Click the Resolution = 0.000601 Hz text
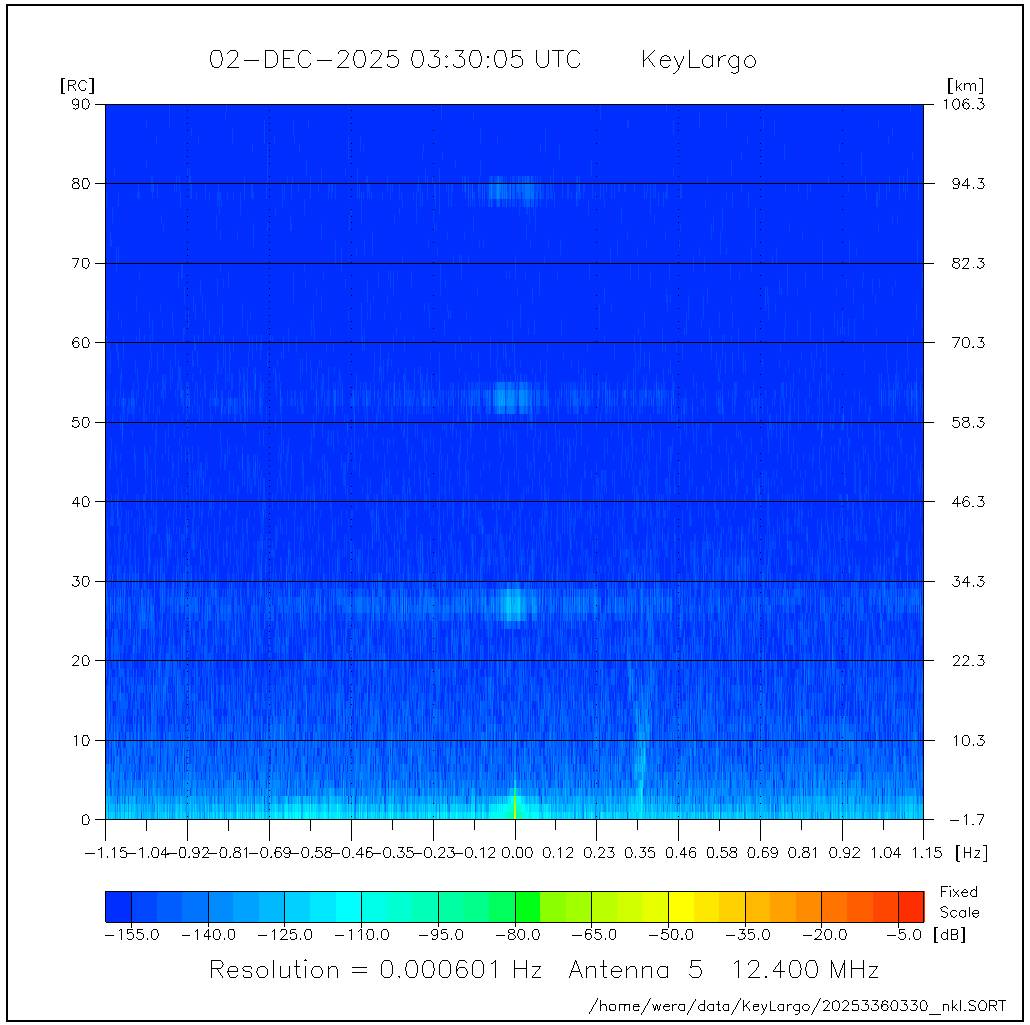1030x1025 pixels. [x=375, y=970]
